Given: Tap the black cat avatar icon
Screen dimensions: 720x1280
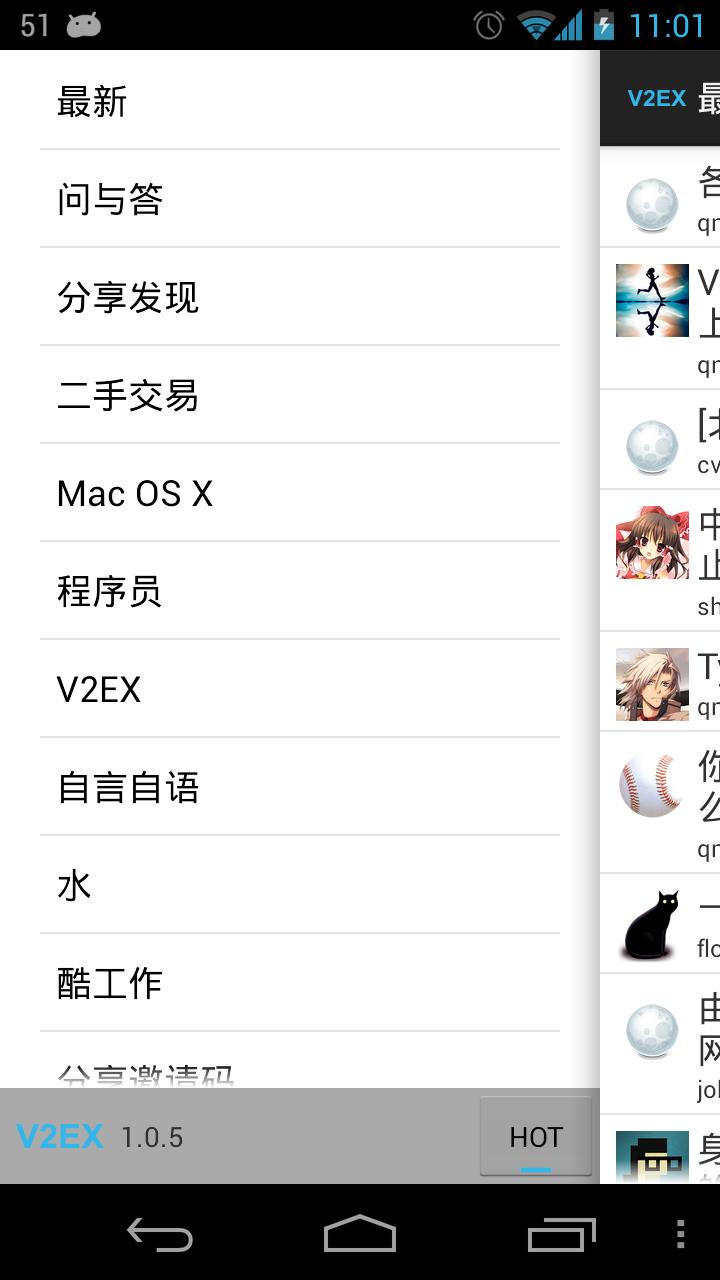Looking at the screenshot, I should [652, 926].
